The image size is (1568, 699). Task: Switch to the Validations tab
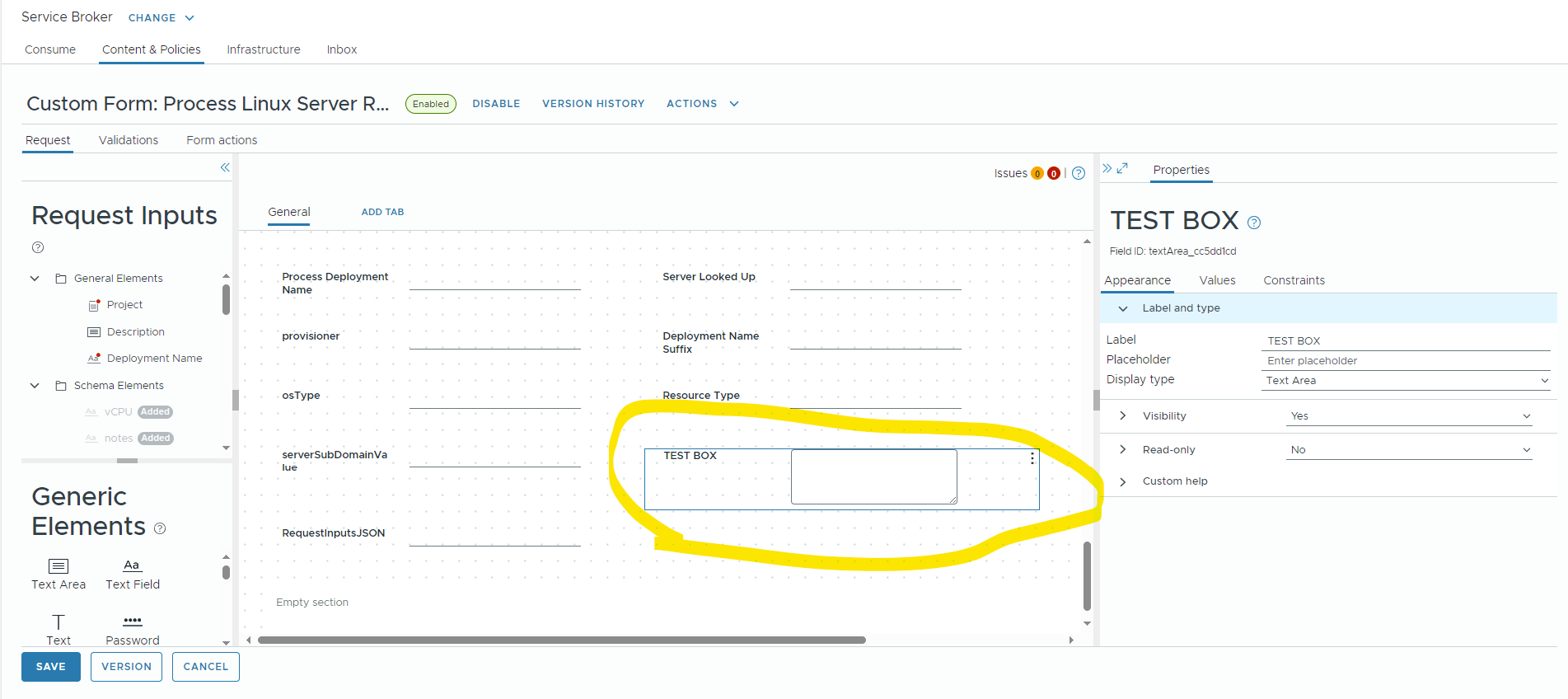pos(129,140)
